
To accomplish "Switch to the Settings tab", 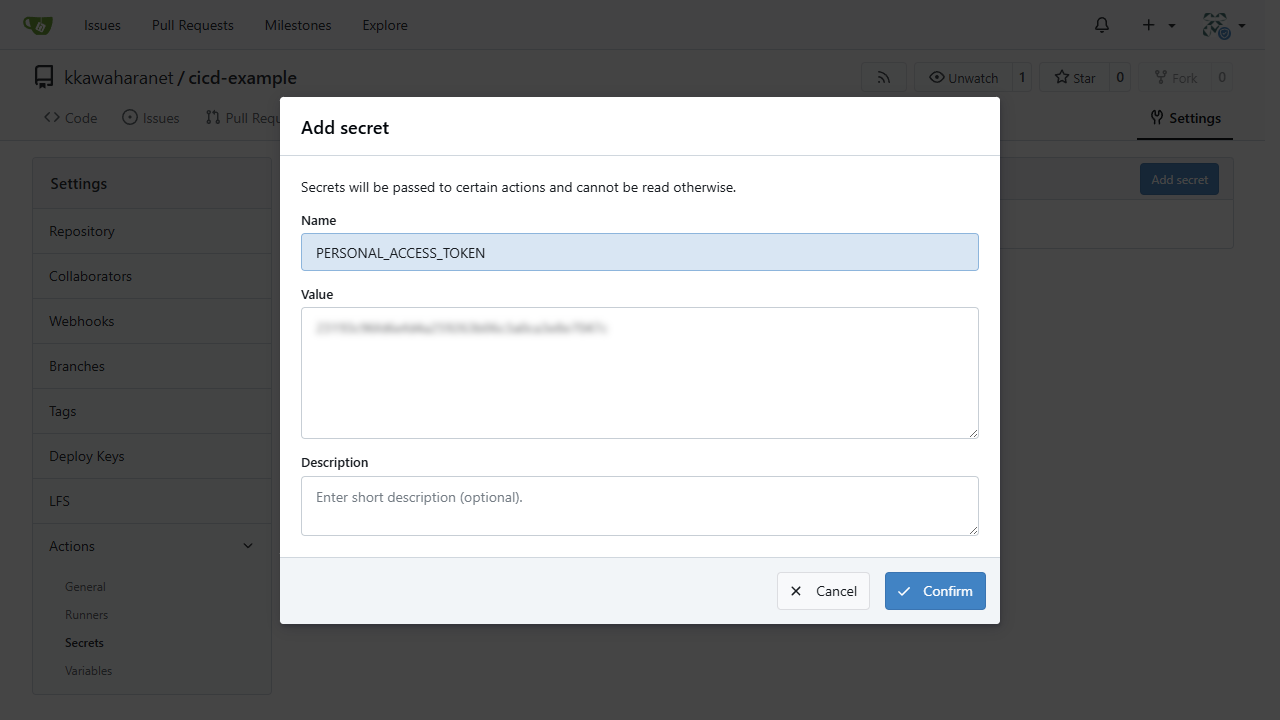I will [x=1186, y=118].
